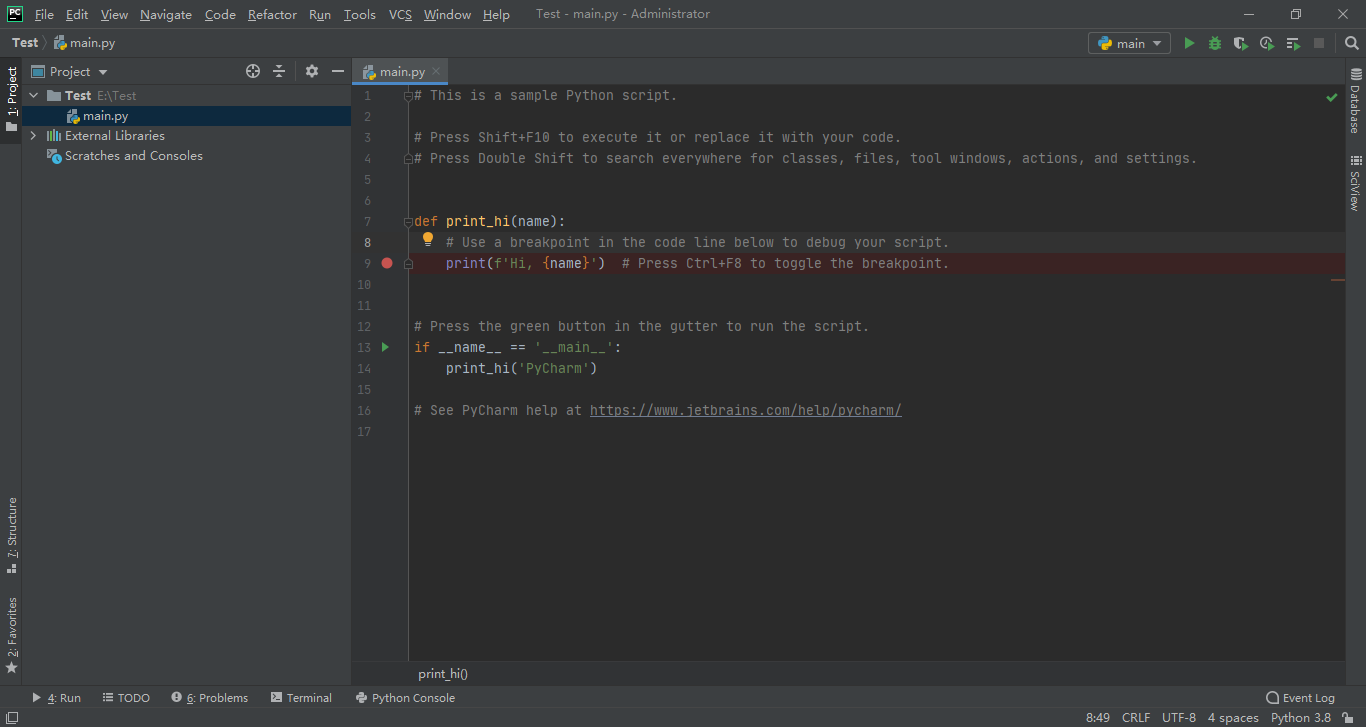Open the Terminal tool window
Image resolution: width=1366 pixels, height=727 pixels.
pos(301,698)
